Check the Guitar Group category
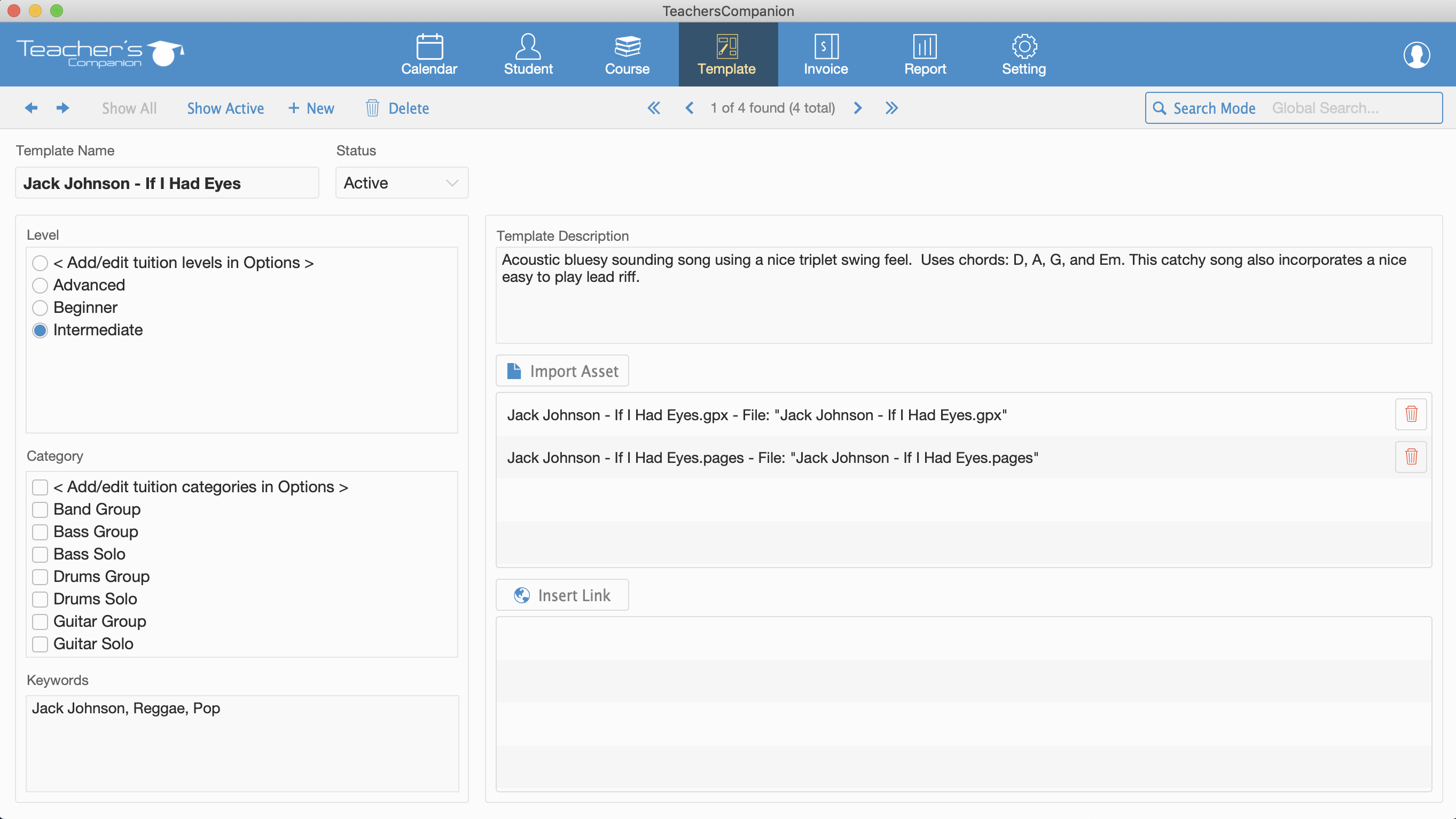 [x=40, y=622]
